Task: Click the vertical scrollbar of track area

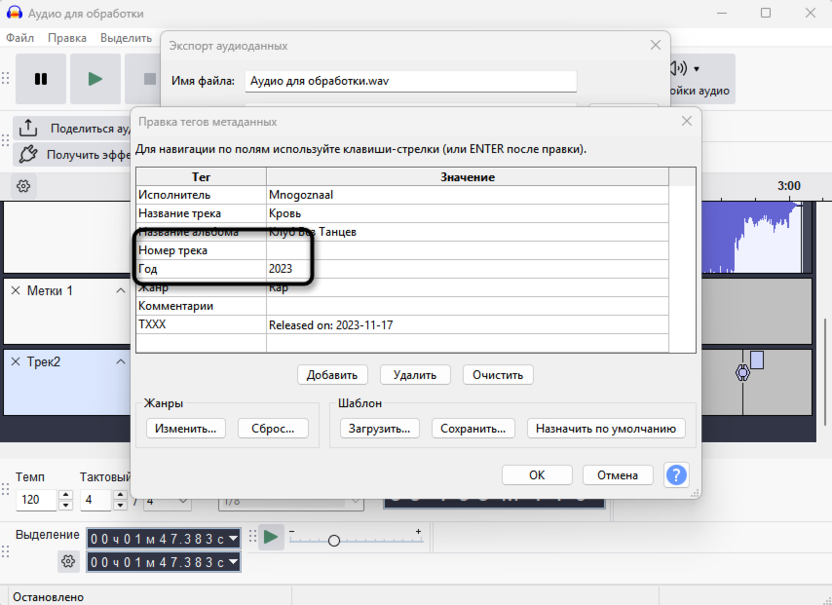Action: (825, 371)
